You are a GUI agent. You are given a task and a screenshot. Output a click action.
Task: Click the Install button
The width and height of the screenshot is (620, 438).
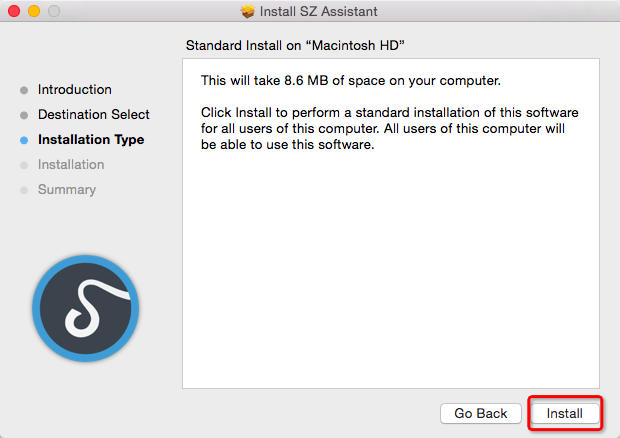pyautogui.click(x=564, y=413)
